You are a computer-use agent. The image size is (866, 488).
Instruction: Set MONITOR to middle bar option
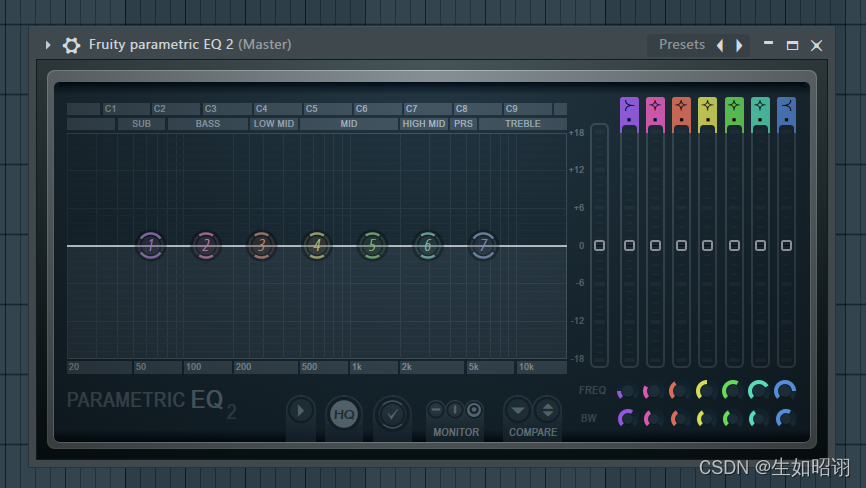(x=455, y=410)
